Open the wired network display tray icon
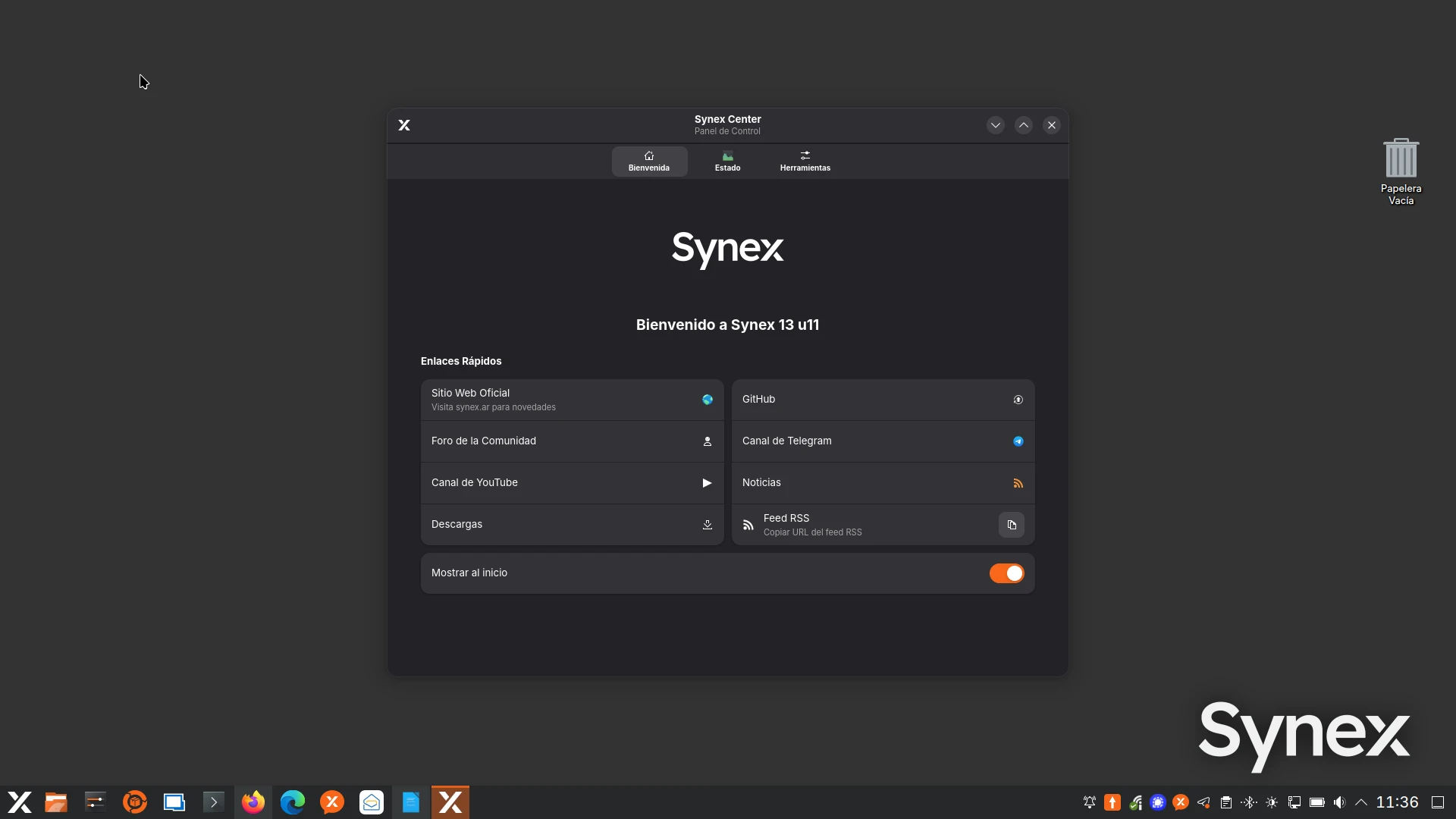This screenshot has height=819, width=1456. coord(1294,802)
